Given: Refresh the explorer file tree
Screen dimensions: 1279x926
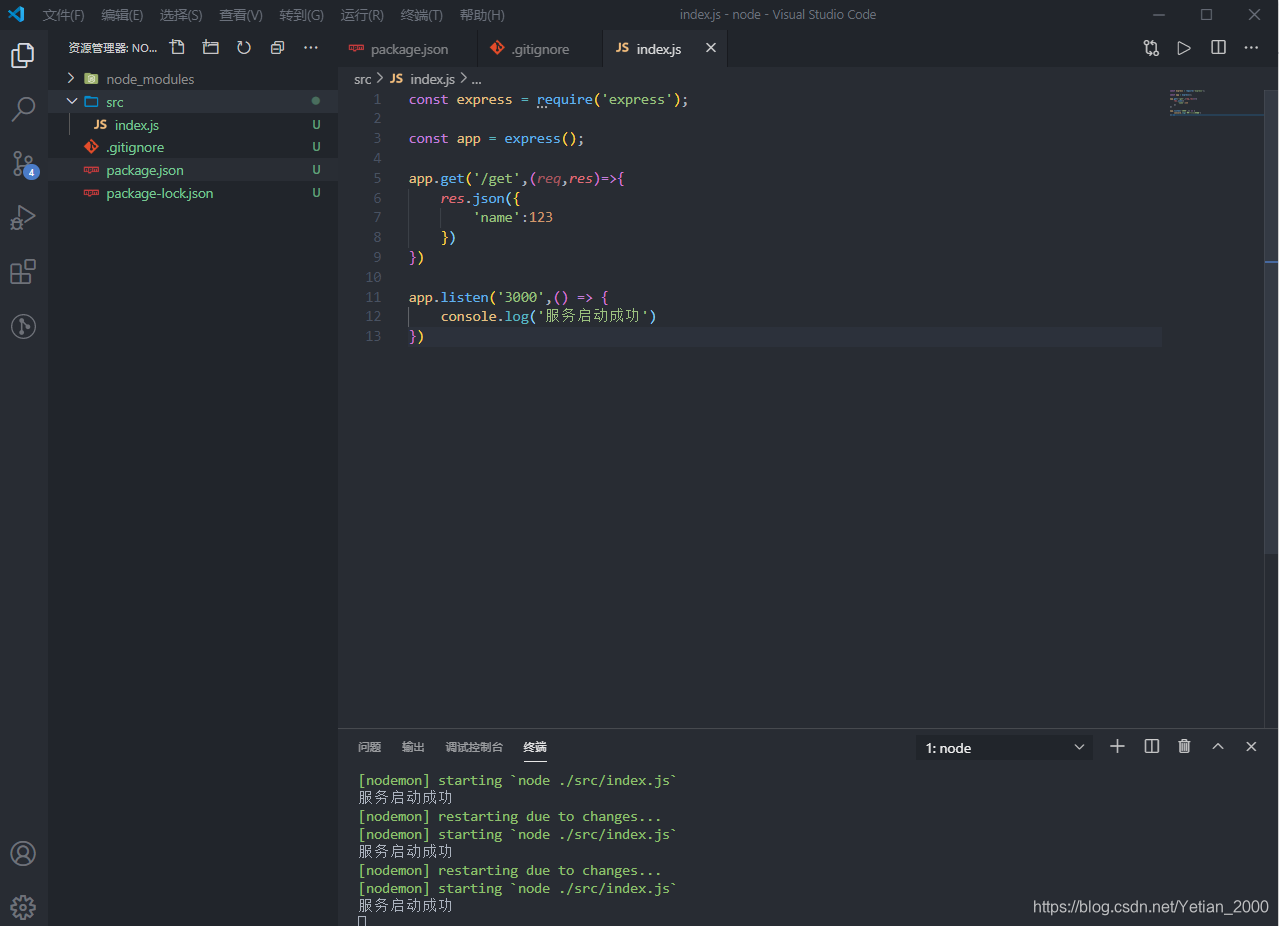Looking at the screenshot, I should click(x=244, y=47).
